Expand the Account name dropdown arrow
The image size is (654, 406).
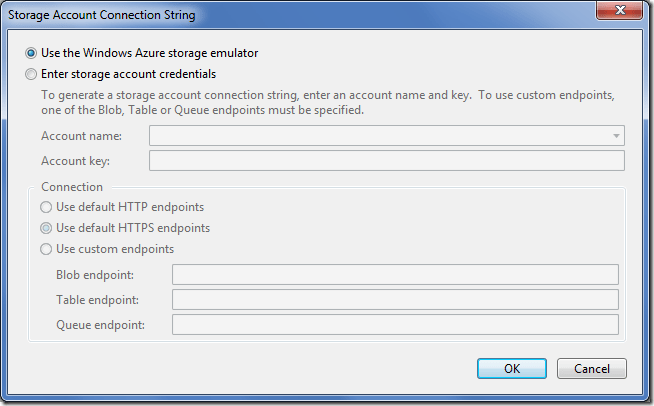pos(615,136)
